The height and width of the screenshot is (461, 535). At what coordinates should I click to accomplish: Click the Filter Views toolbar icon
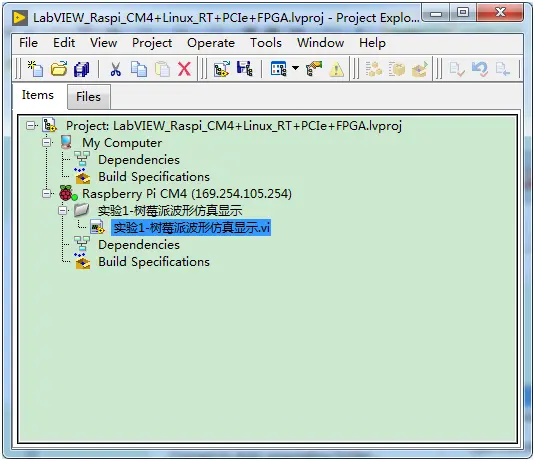(x=279, y=69)
